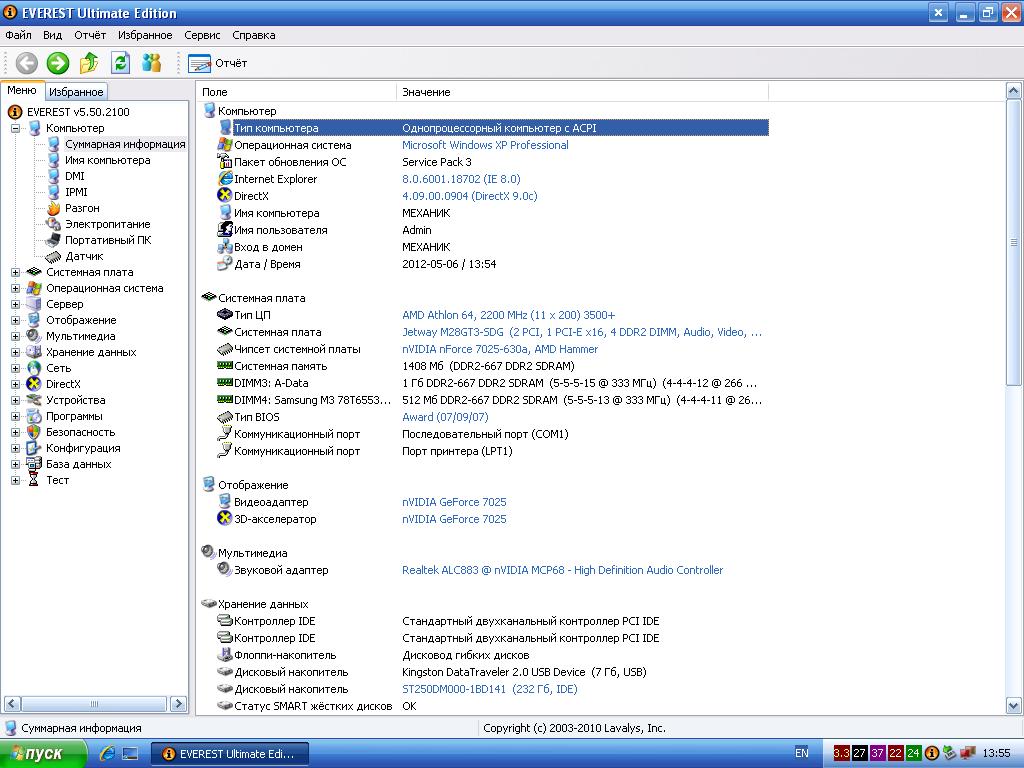The height and width of the screenshot is (768, 1024).
Task: Expand the Сервер tree node
Action: pos(15,304)
